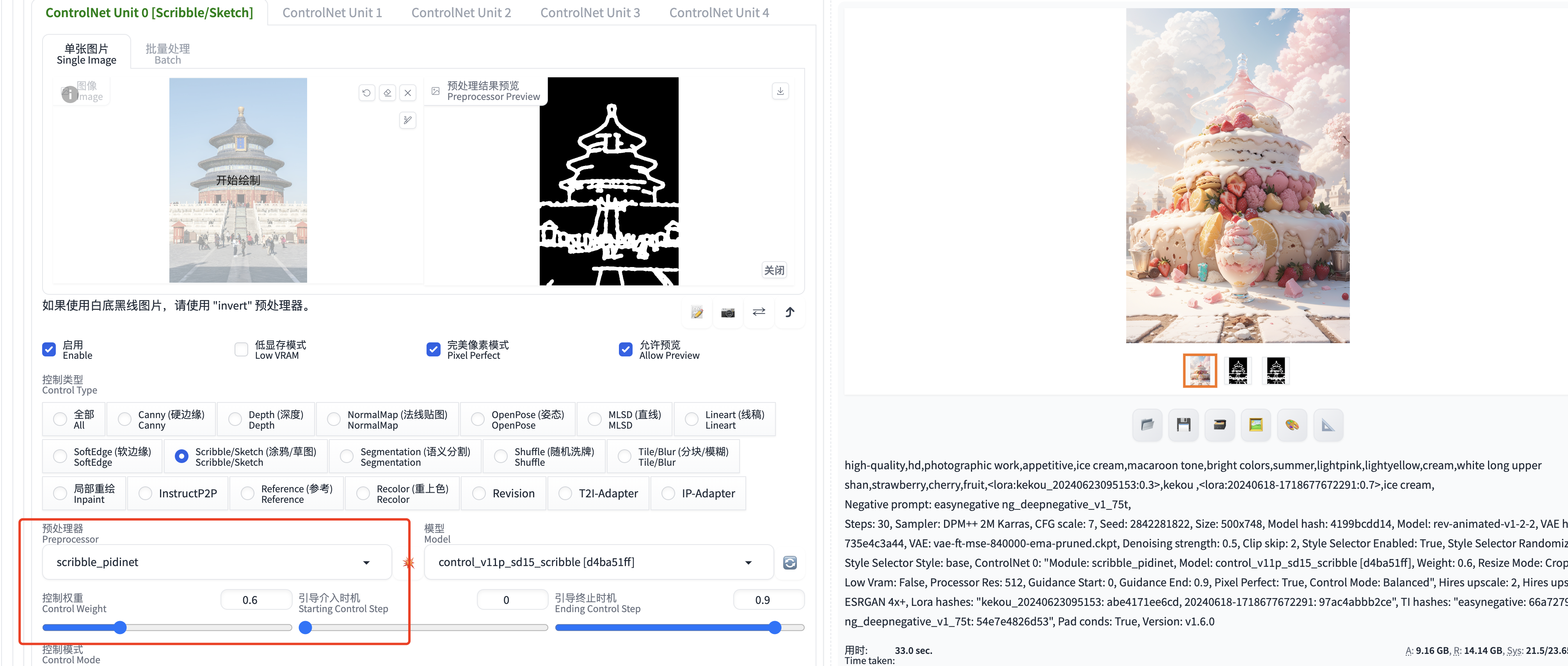Click the notepad new canvas icon
Screen dimensions: 1568x666
point(697,312)
